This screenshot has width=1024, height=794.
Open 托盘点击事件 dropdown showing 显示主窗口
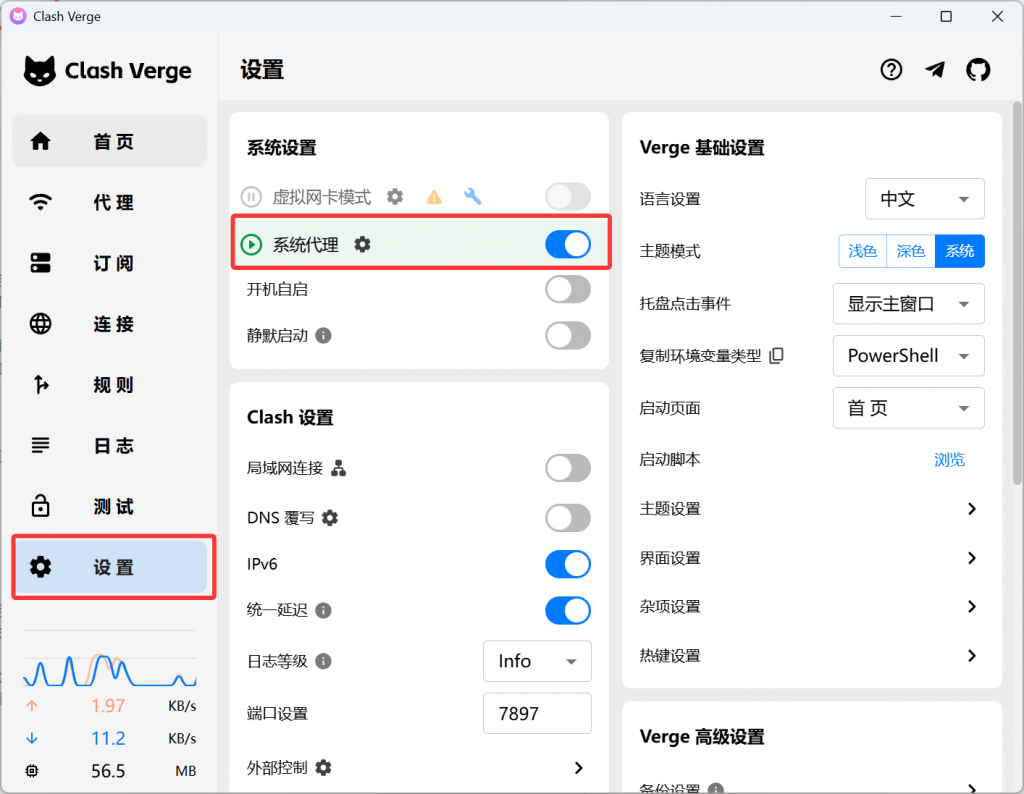pos(908,304)
